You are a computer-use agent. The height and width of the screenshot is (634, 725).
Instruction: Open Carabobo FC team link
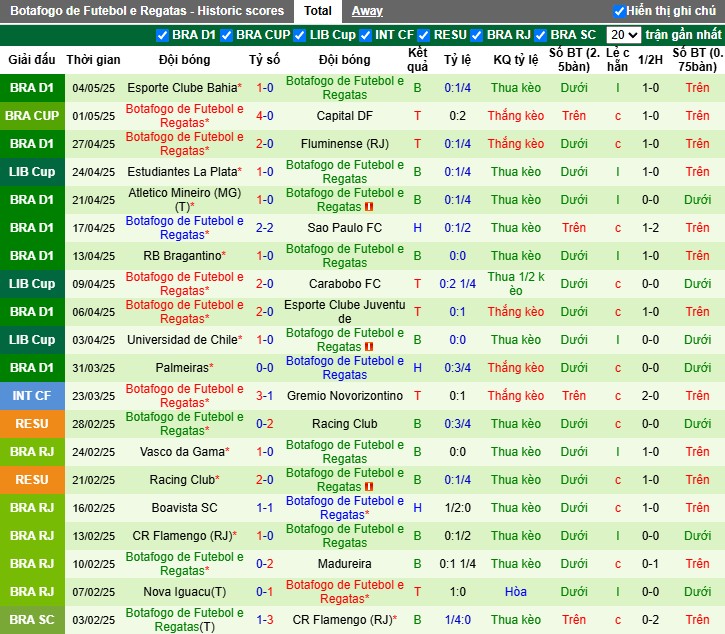(x=344, y=284)
